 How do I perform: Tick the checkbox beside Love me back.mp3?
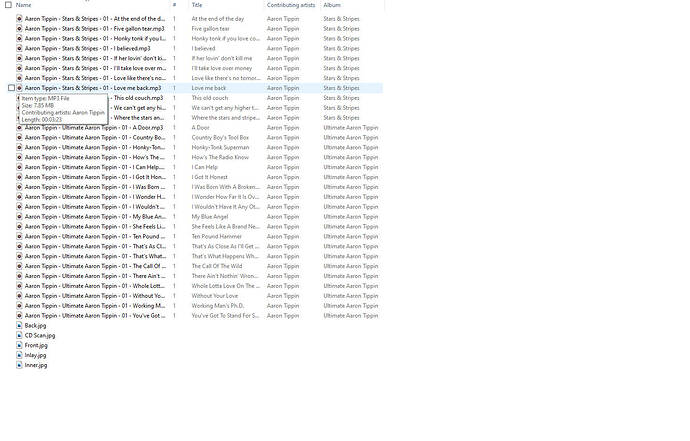pos(11,88)
